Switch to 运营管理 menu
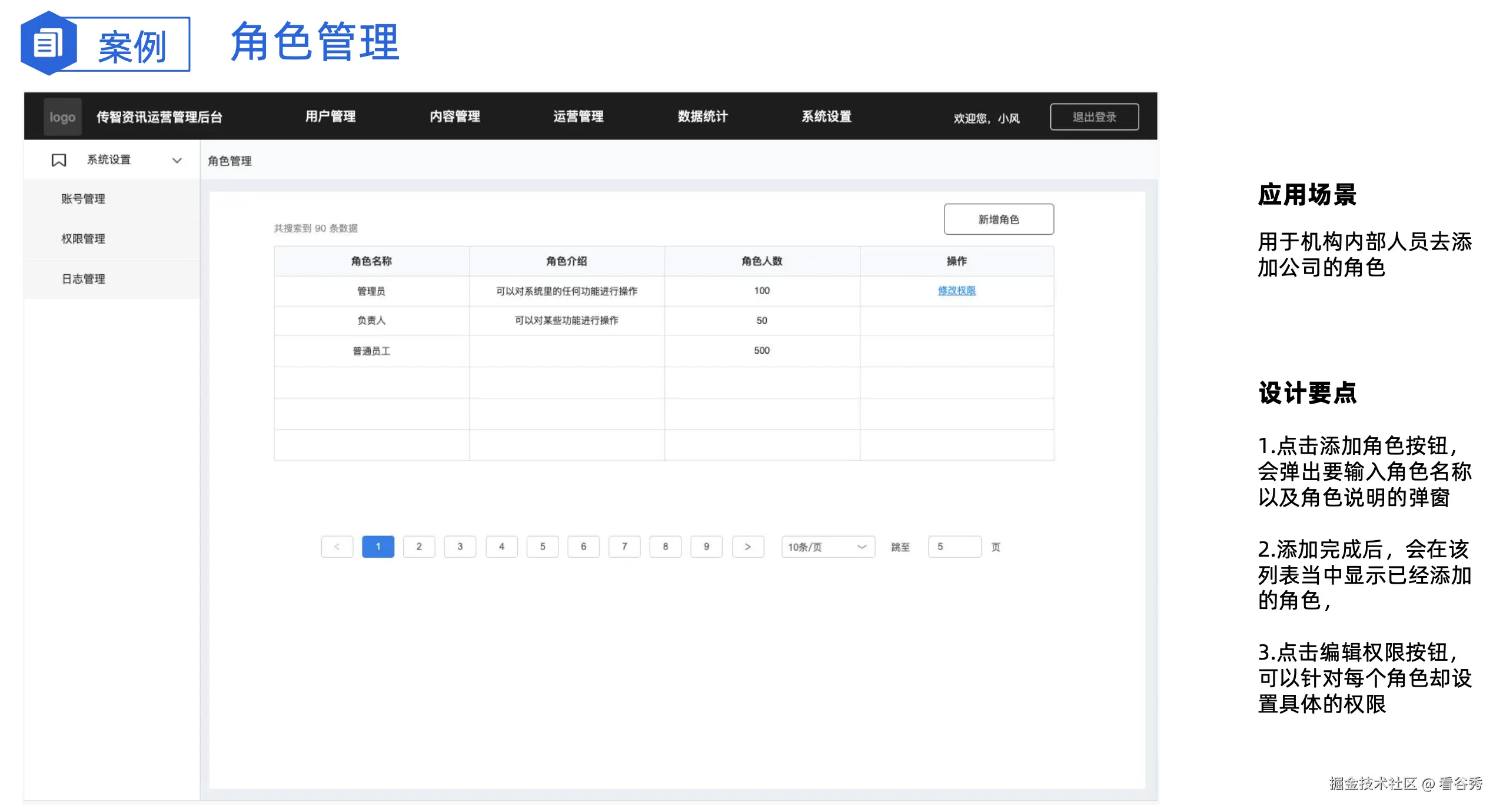This screenshot has width=1503, height=812. click(578, 117)
